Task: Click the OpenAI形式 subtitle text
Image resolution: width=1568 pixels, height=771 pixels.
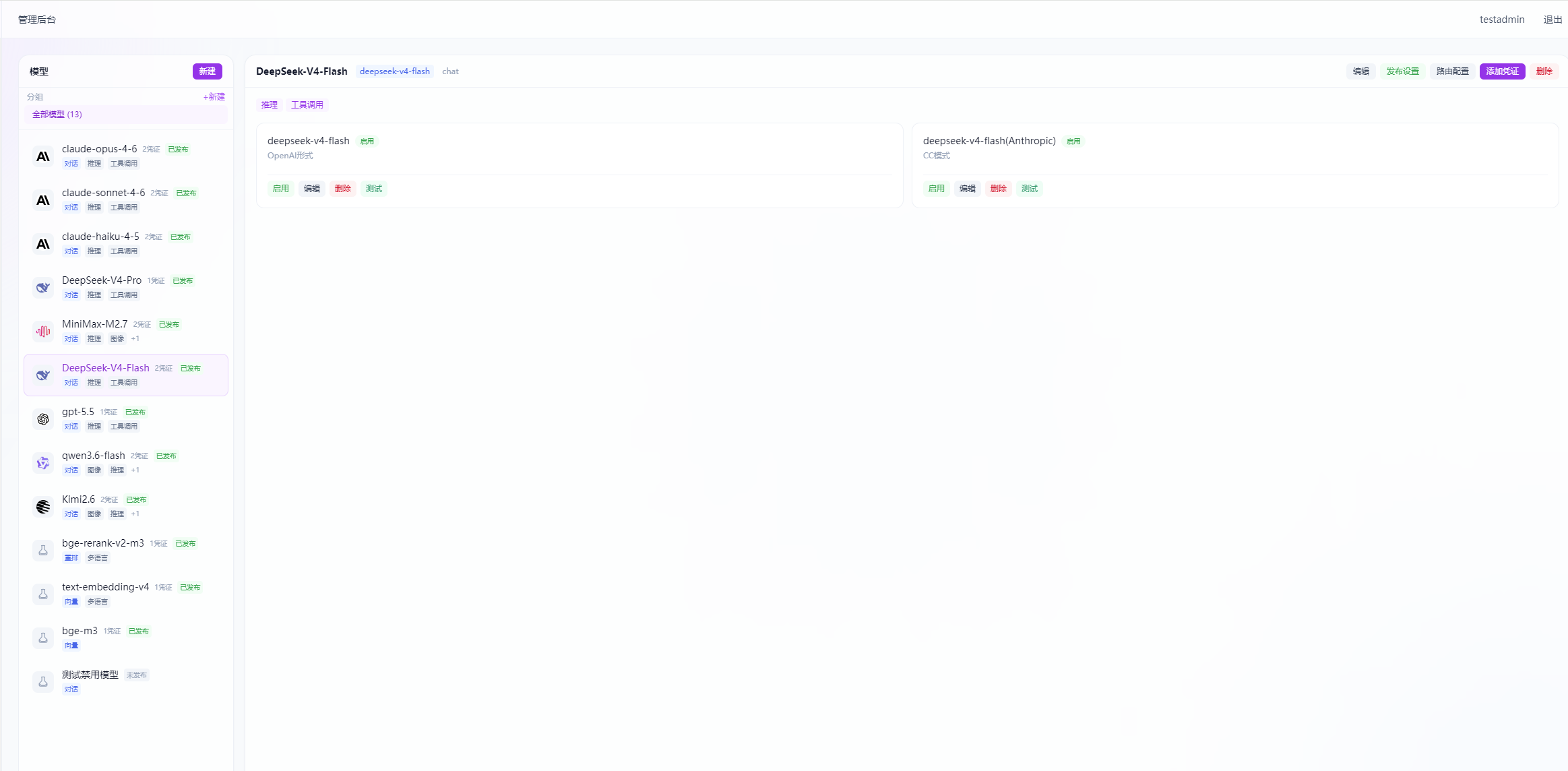Action: click(x=290, y=156)
